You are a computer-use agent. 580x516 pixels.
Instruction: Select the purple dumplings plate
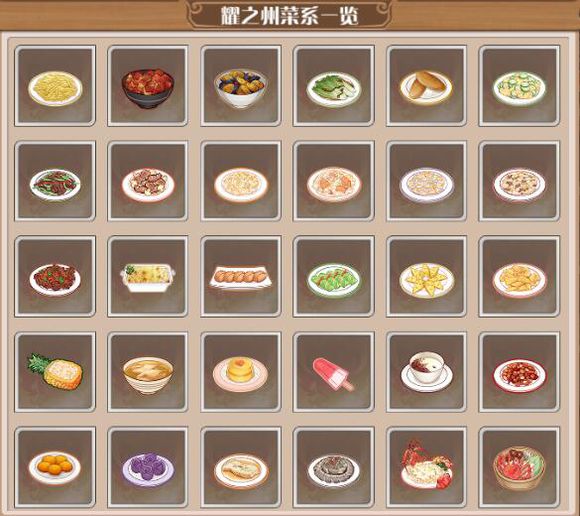click(x=148, y=467)
